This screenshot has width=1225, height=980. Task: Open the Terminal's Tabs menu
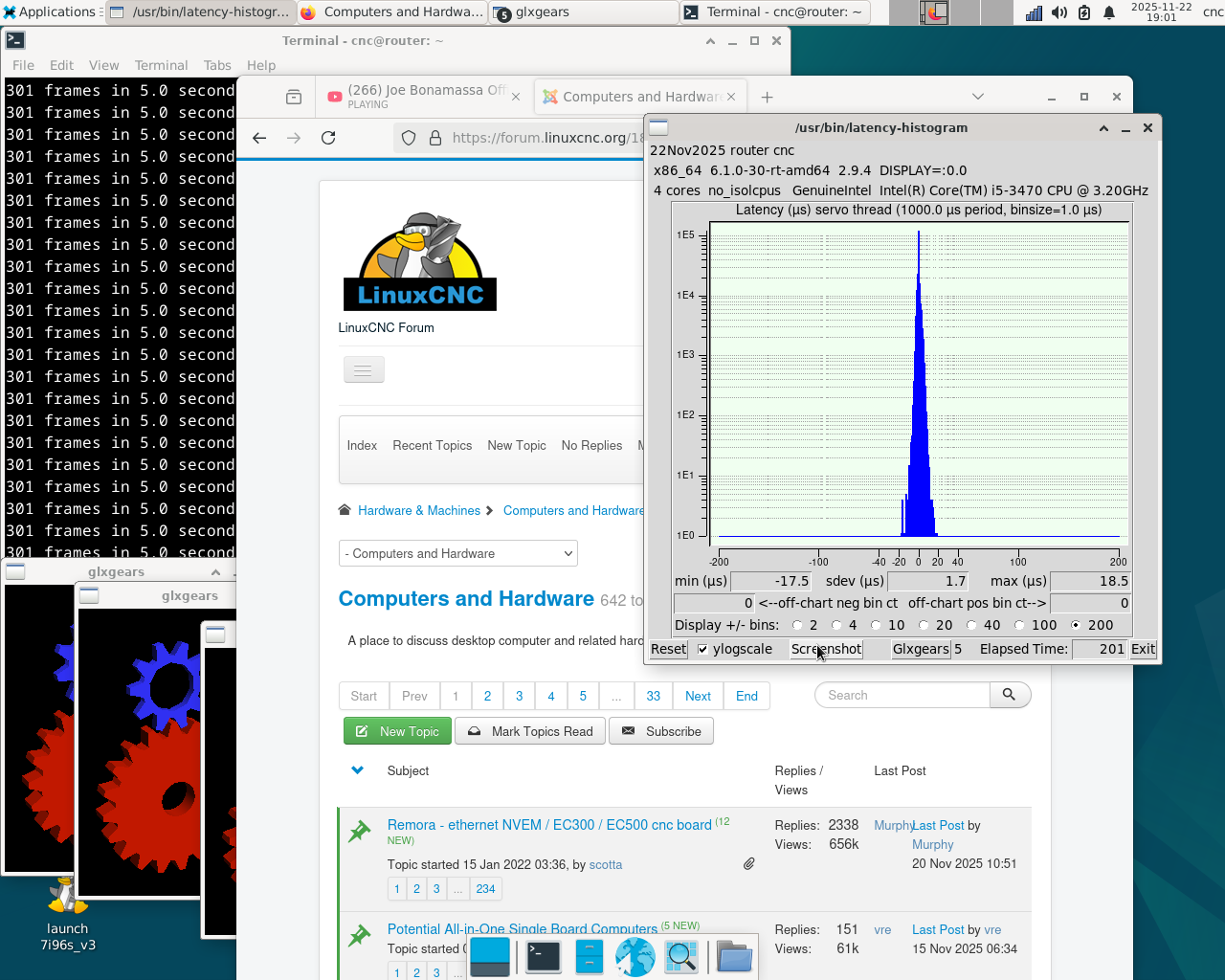[217, 65]
